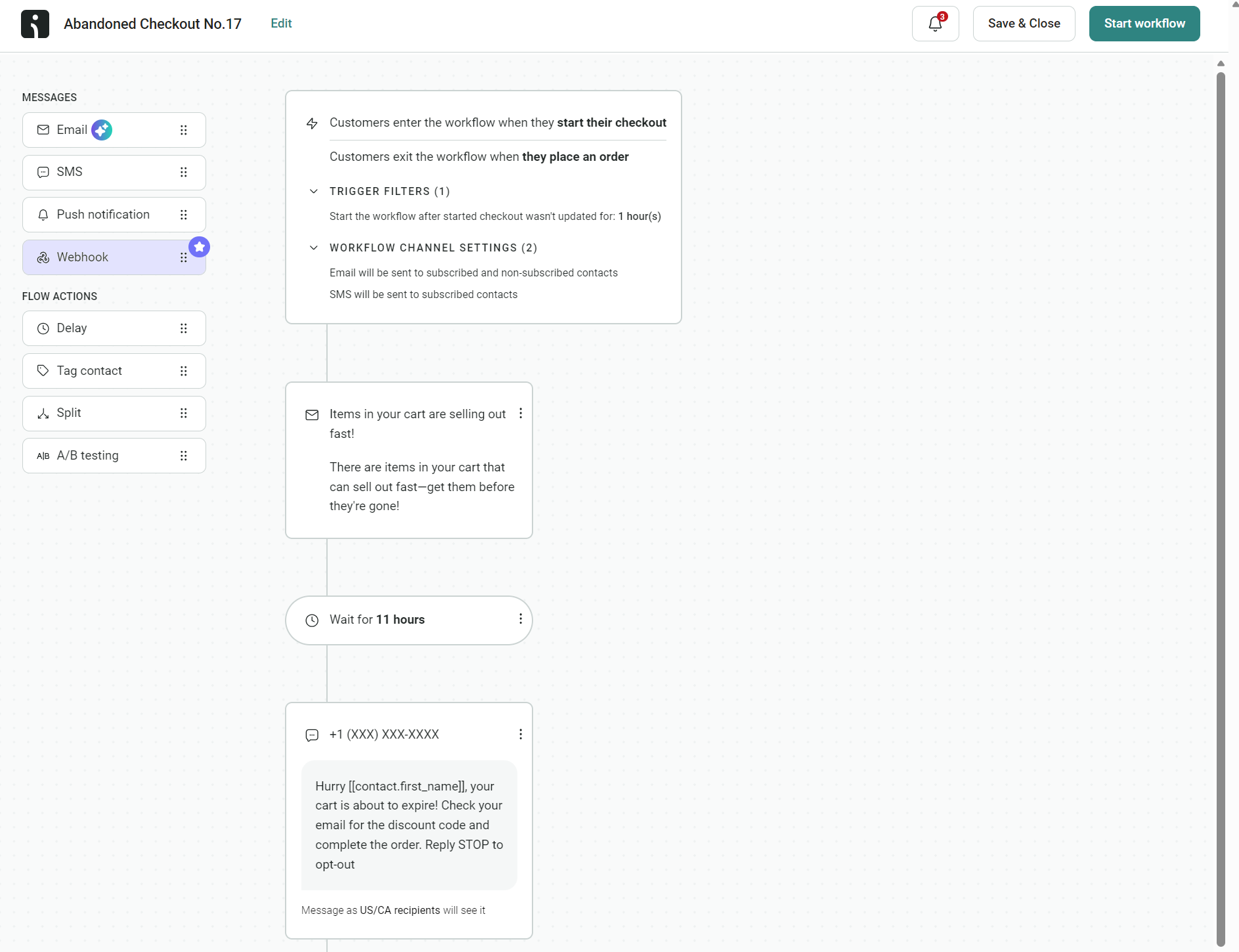The image size is (1239, 952).
Task: Click the SMS message text bubble
Action: click(x=409, y=825)
